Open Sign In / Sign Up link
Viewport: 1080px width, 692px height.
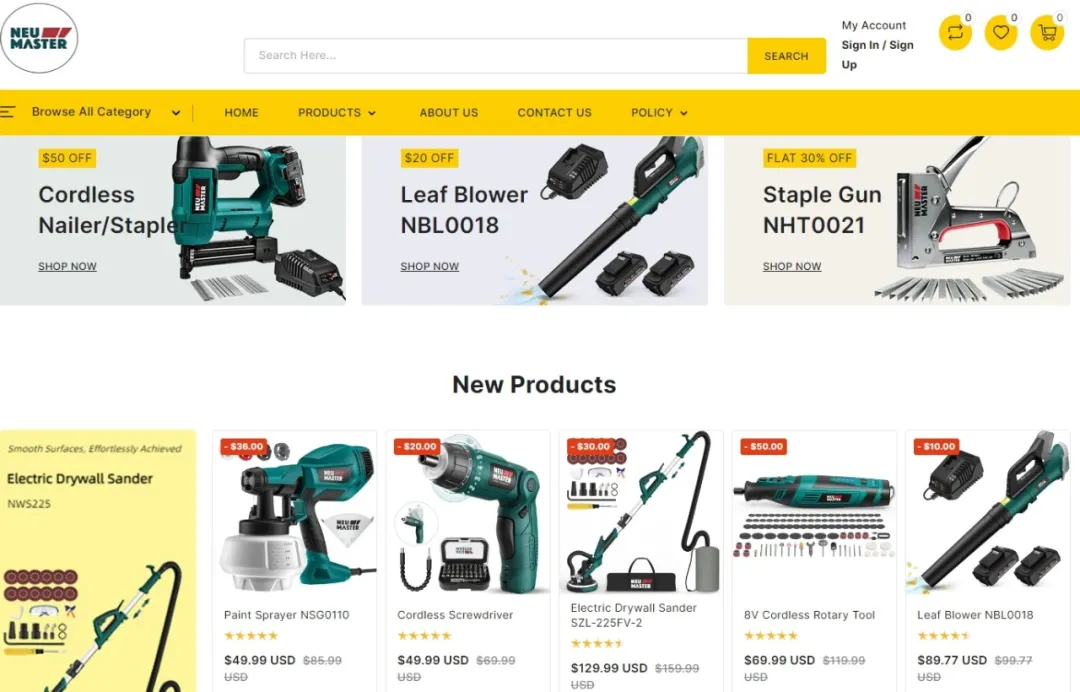pos(878,54)
